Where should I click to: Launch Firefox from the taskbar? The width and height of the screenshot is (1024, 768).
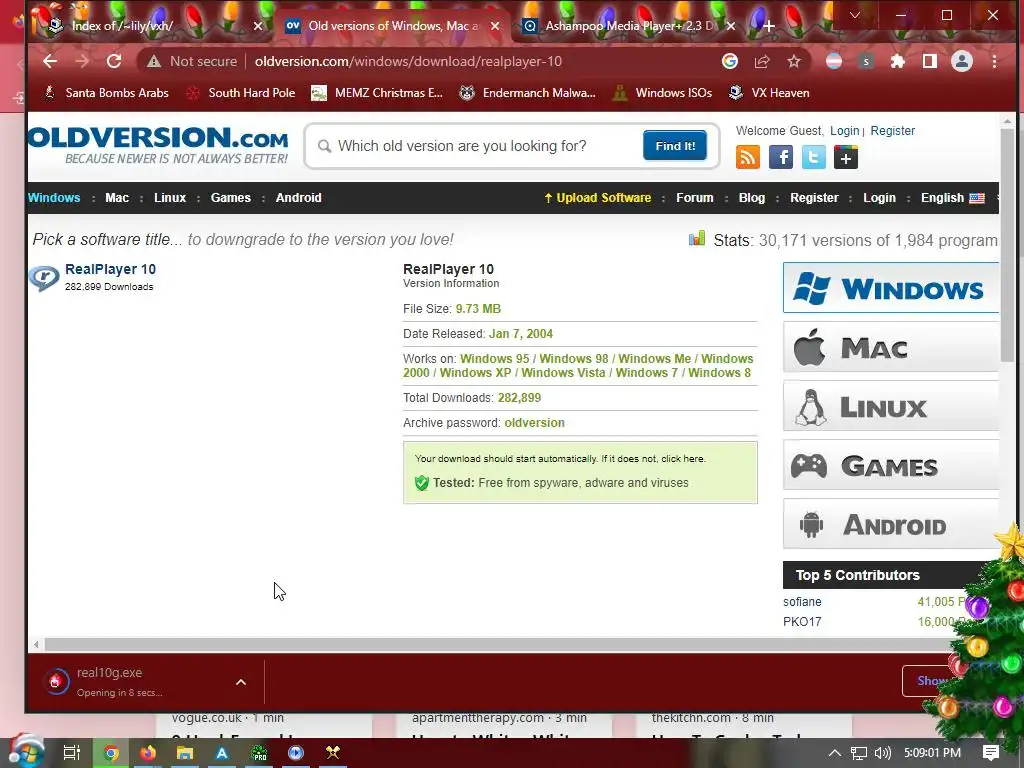tap(148, 753)
